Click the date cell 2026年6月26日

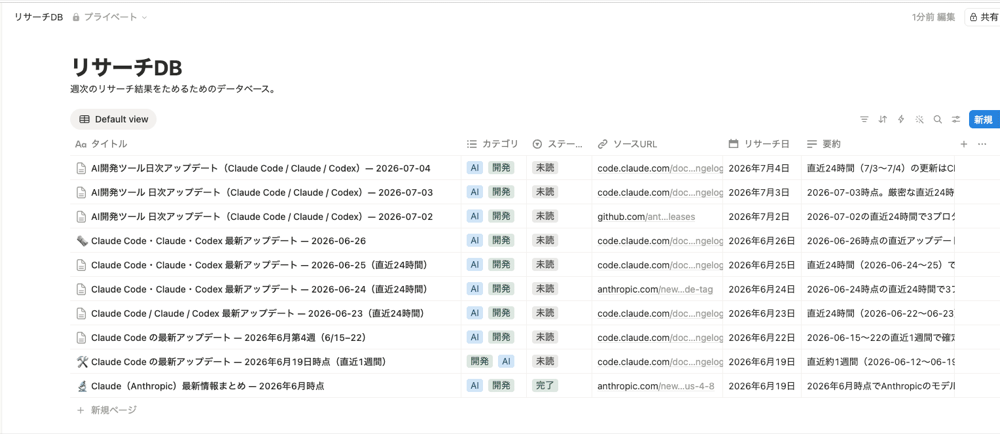[761, 241]
